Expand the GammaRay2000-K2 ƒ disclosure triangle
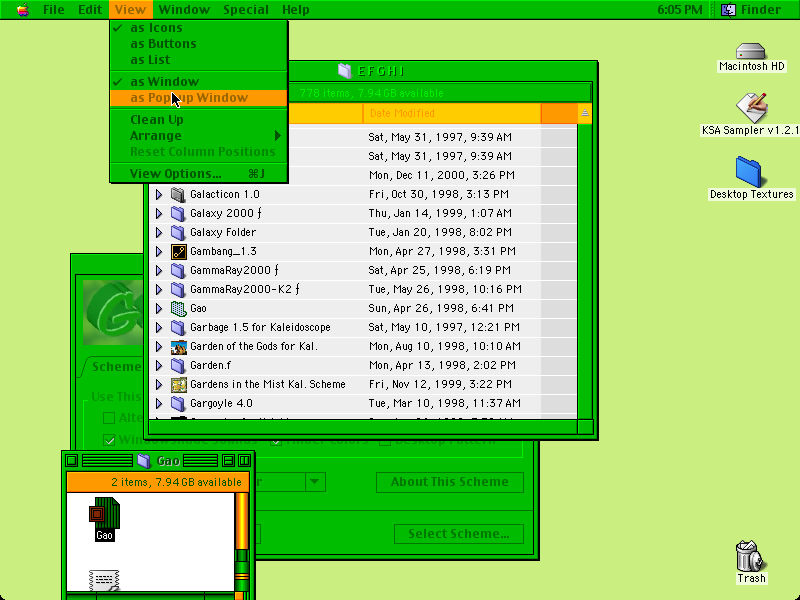Viewport: 800px width, 600px height. pyautogui.click(x=159, y=289)
